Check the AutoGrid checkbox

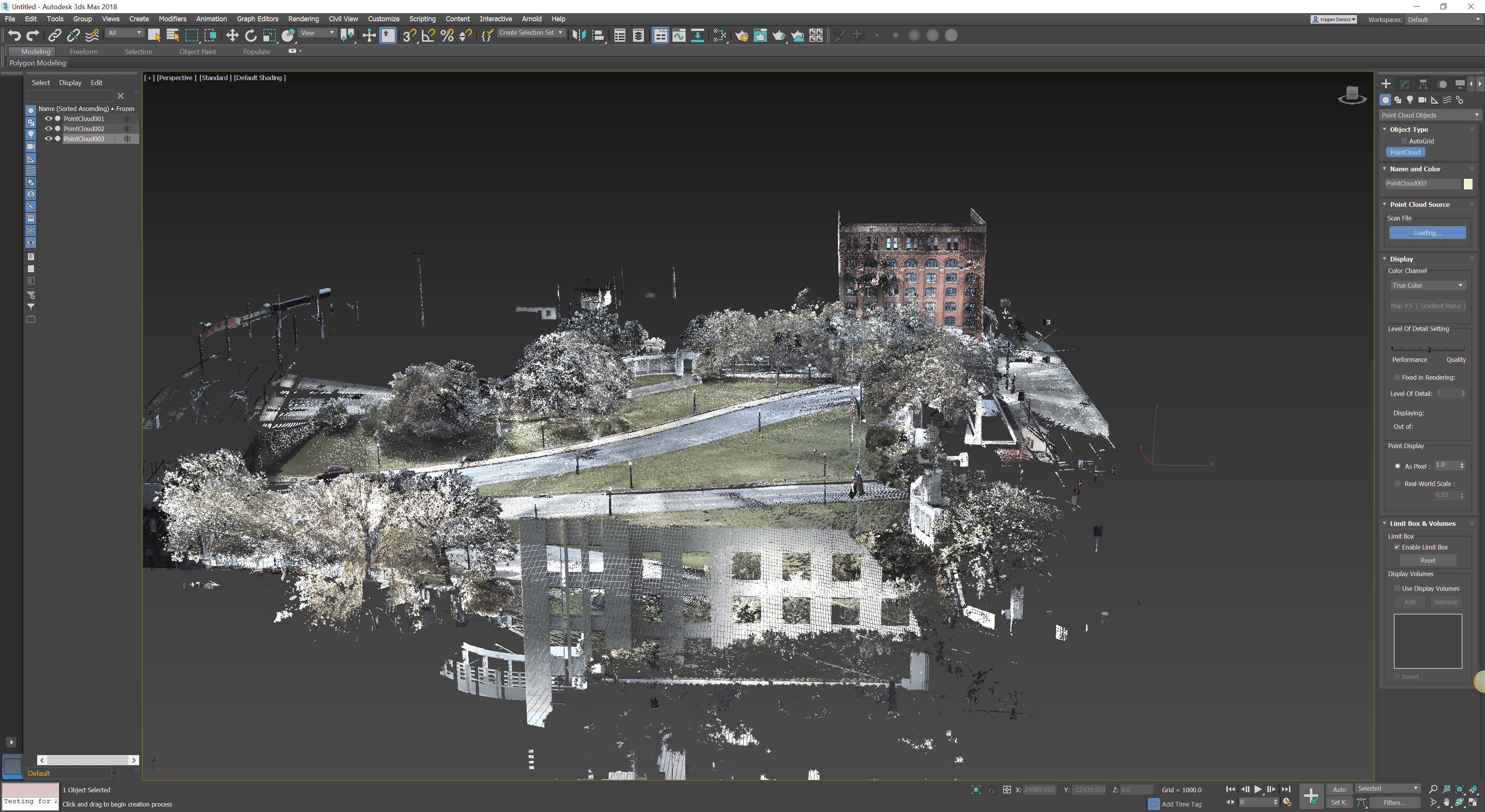click(x=1404, y=141)
